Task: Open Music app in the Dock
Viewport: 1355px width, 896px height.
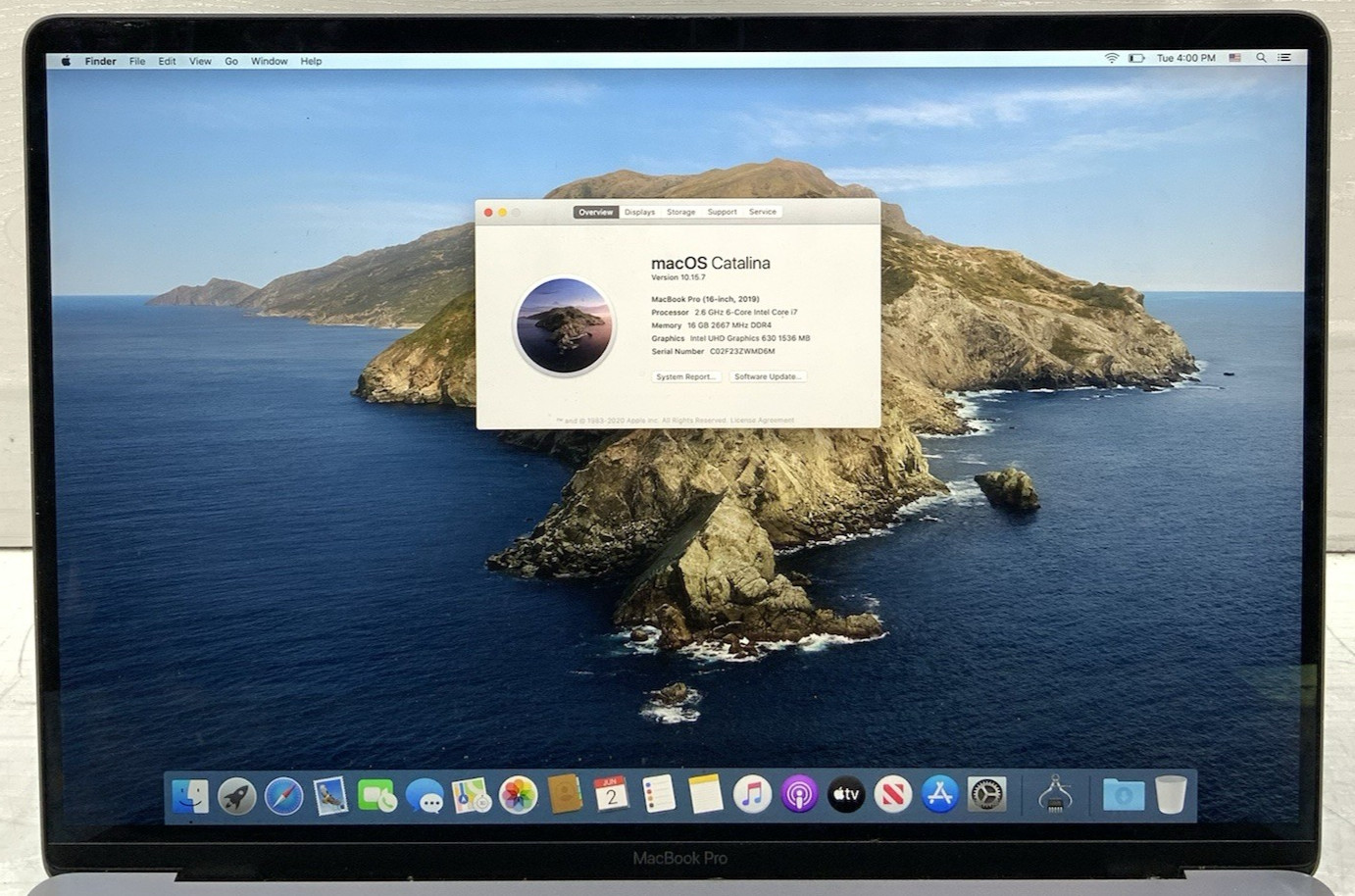Action: (752, 795)
